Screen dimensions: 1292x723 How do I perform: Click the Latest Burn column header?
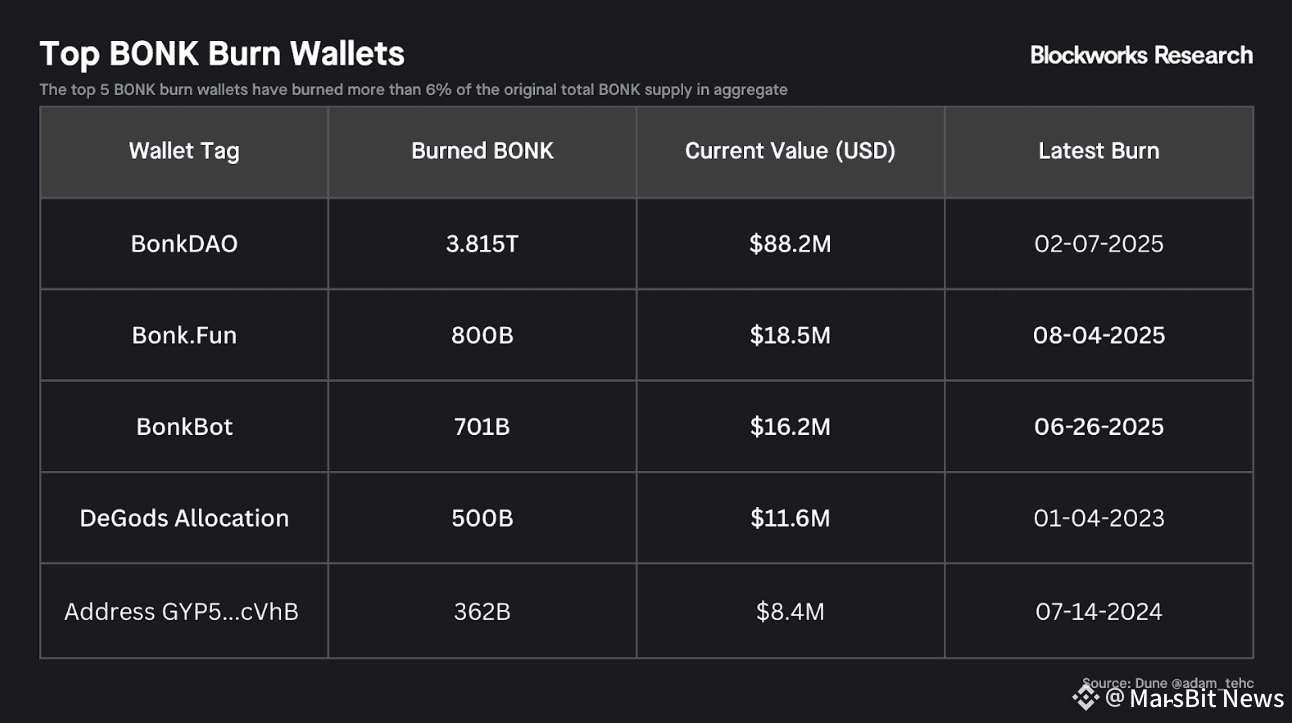[x=1098, y=151]
